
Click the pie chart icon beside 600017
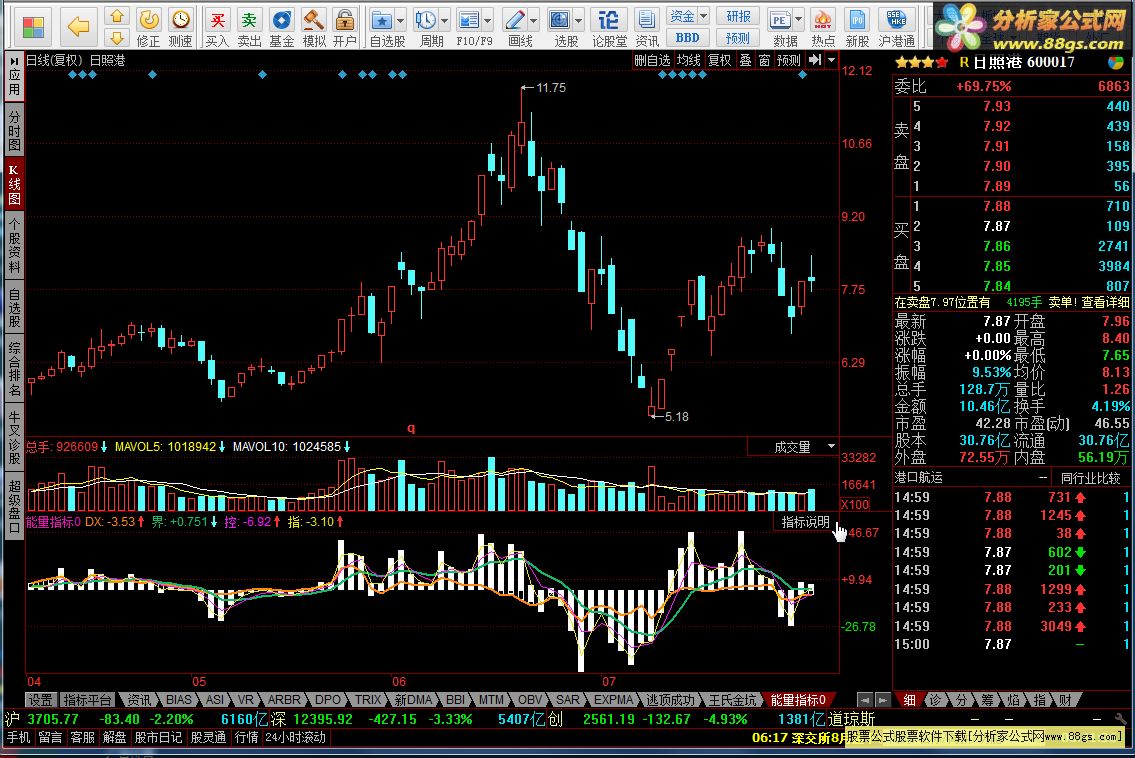1116,62
